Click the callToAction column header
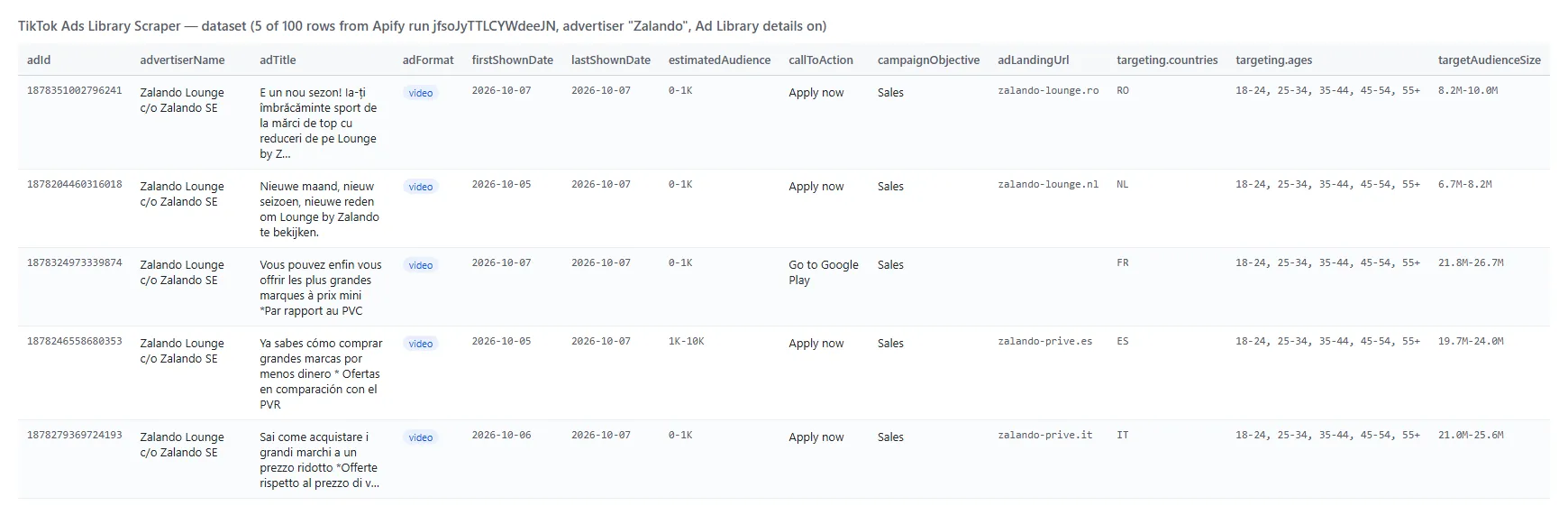 (x=820, y=60)
